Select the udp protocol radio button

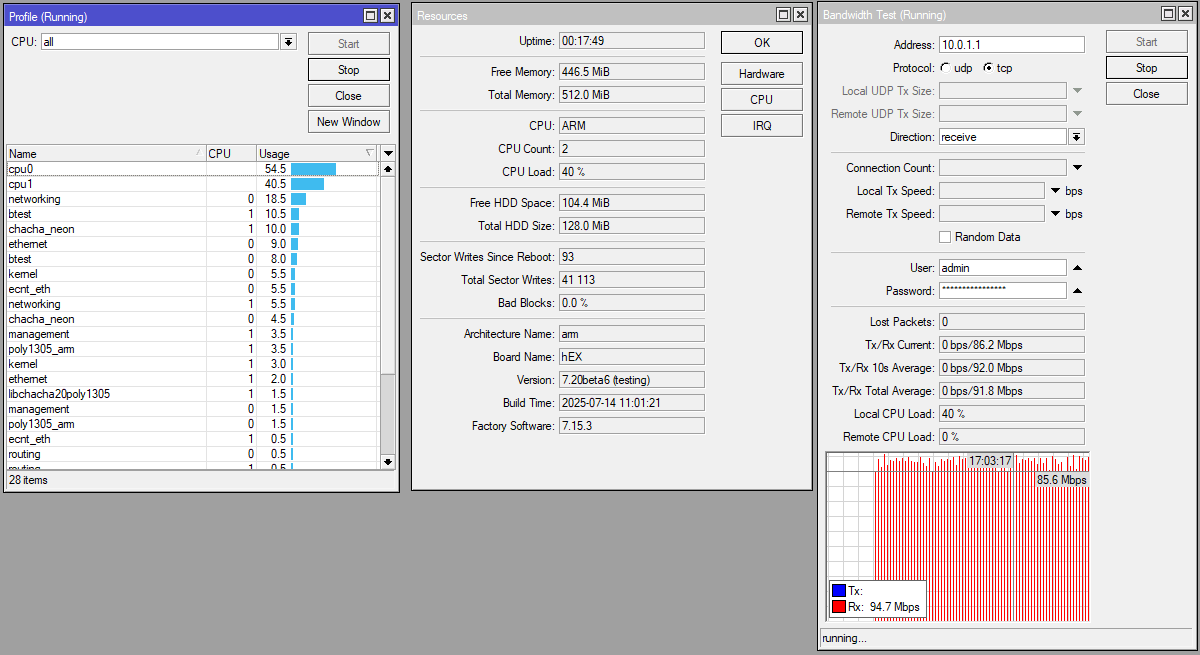pyautogui.click(x=945, y=68)
